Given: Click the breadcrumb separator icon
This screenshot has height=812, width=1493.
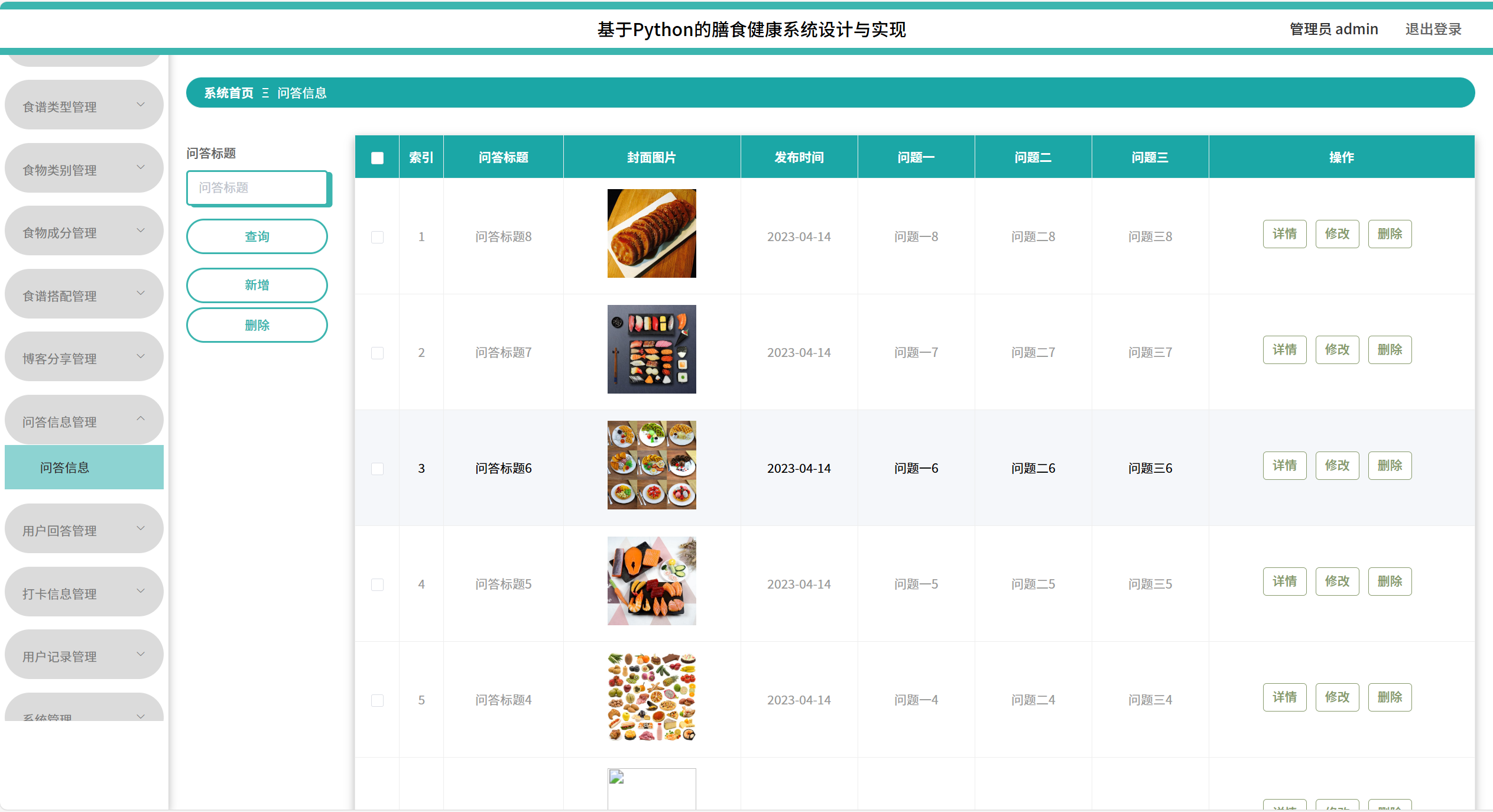Looking at the screenshot, I should click(266, 92).
